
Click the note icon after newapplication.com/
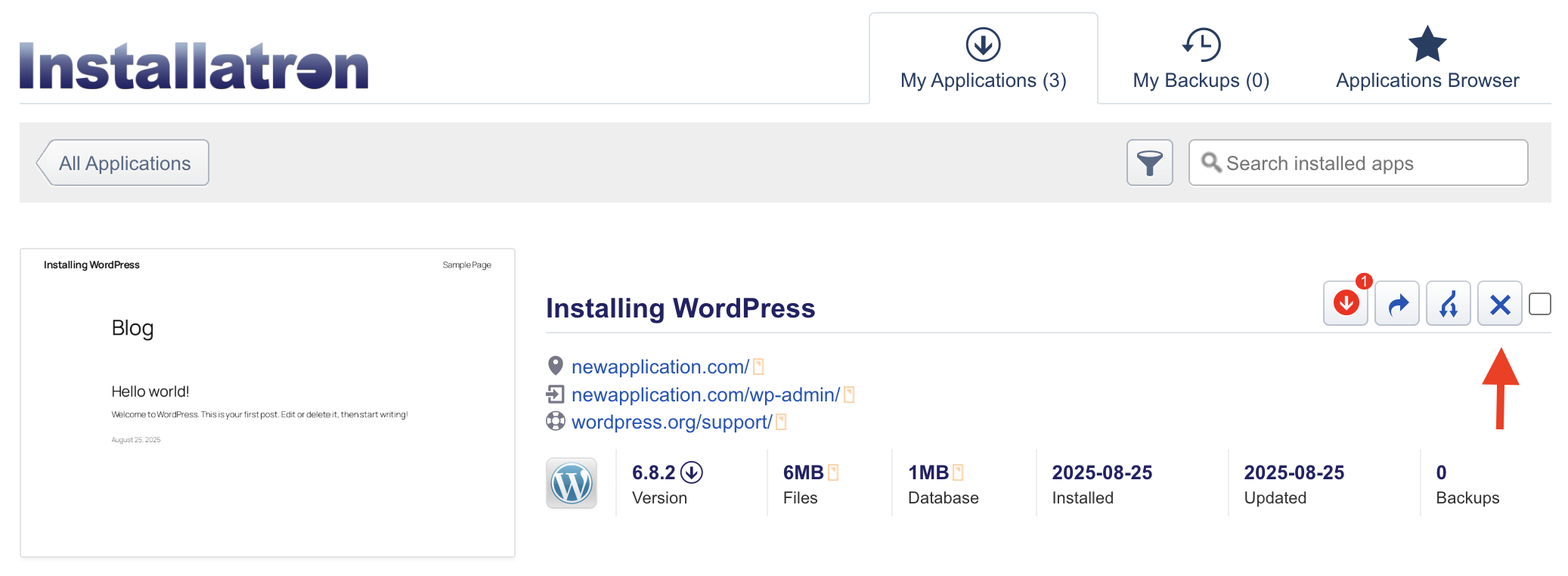758,367
